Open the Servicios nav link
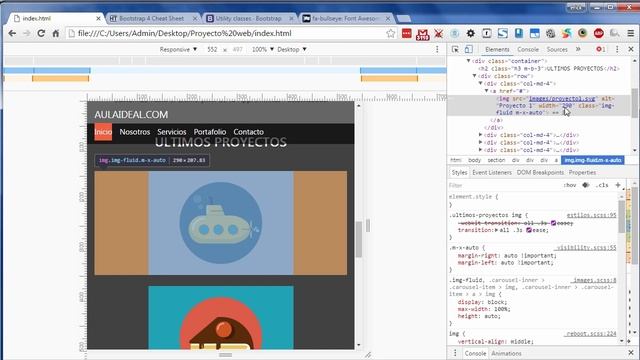This screenshot has height=360, width=640. click(x=172, y=132)
